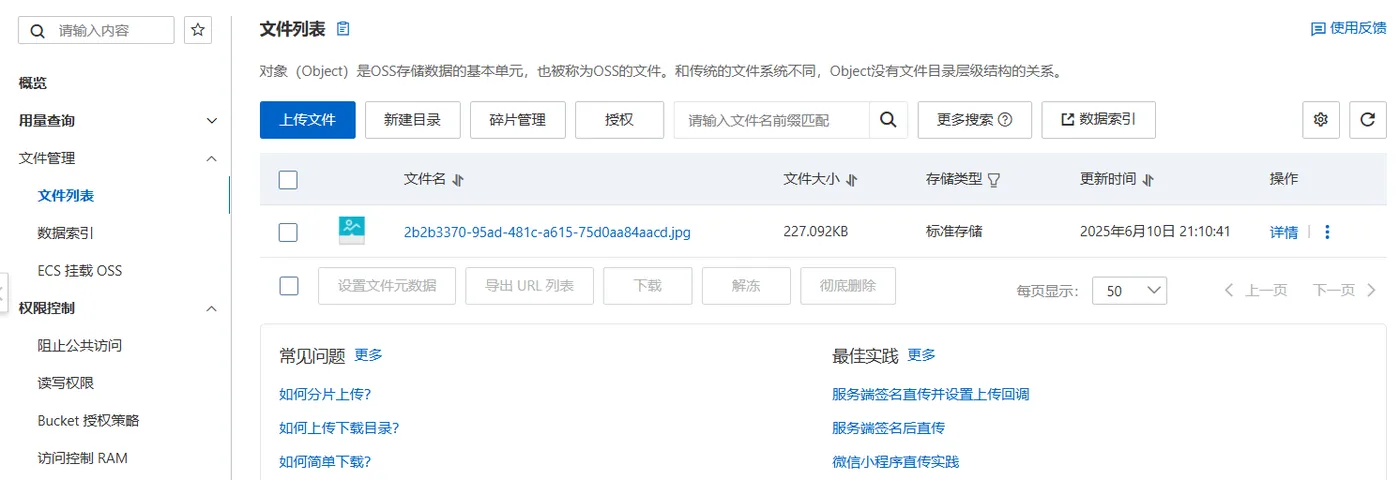Click 详情 link for the jpg file
1400x480 pixels.
(x=1284, y=232)
